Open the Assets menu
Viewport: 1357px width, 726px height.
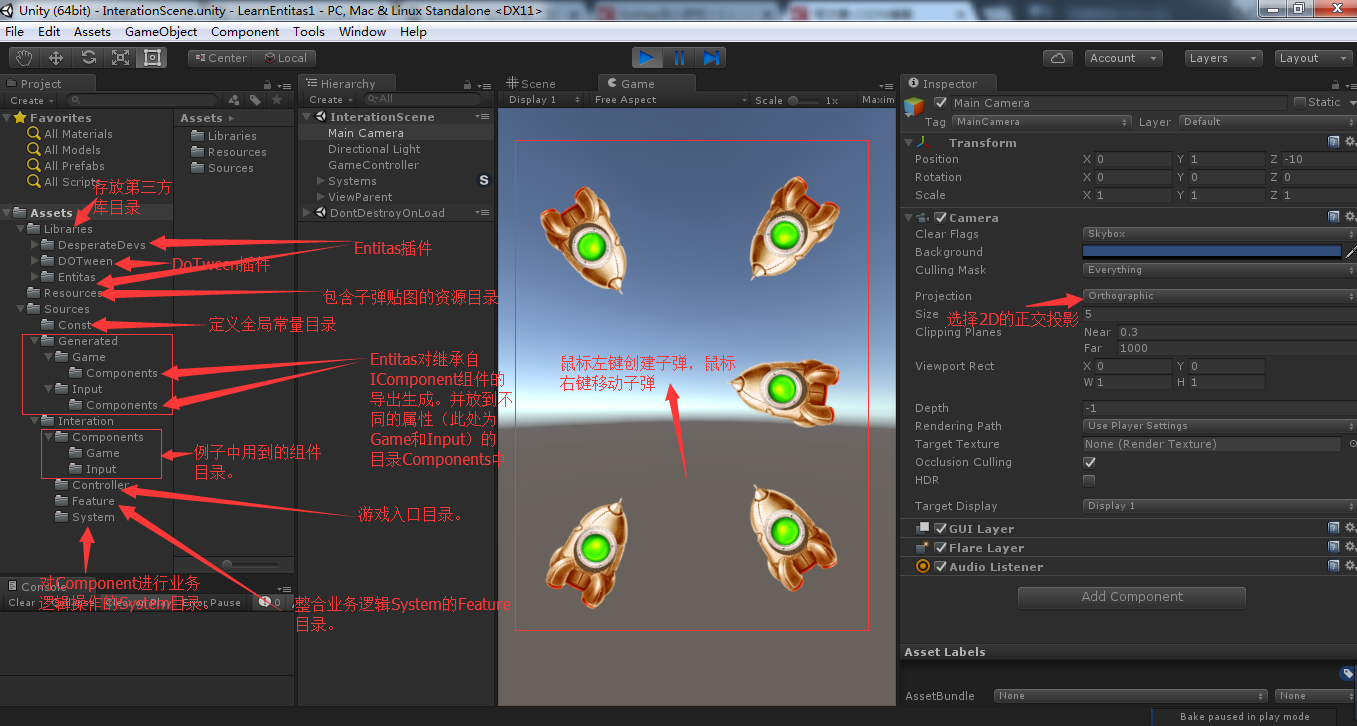pyautogui.click(x=92, y=32)
